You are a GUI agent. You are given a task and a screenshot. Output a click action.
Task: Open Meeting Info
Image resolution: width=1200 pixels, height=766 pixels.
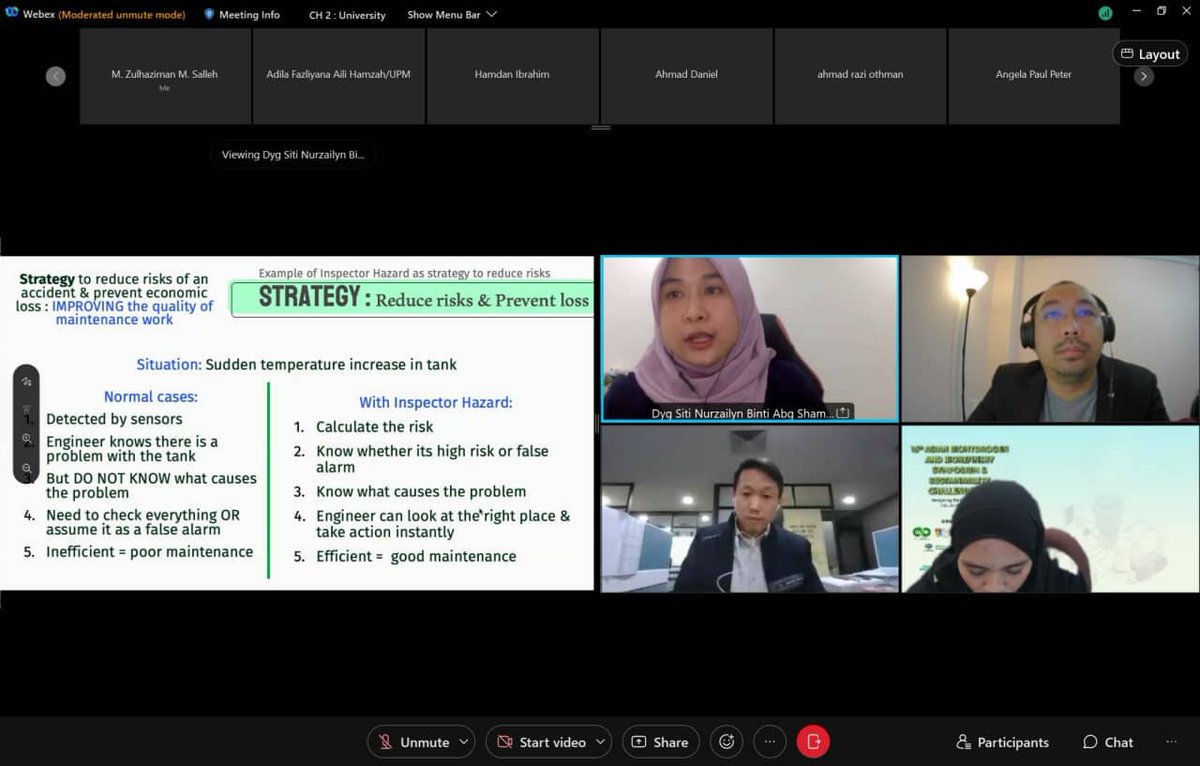242,15
